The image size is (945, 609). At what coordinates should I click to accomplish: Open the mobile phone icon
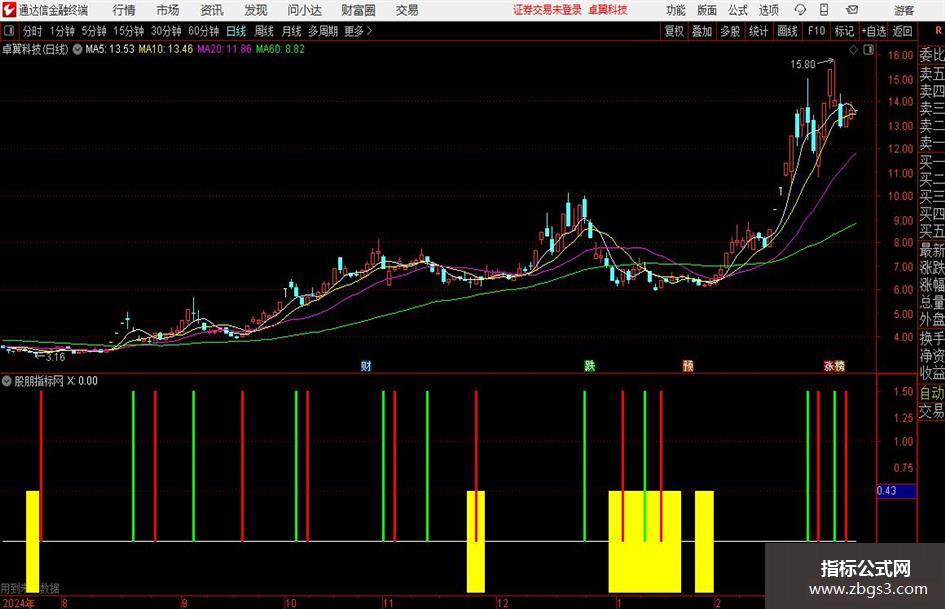click(x=824, y=10)
